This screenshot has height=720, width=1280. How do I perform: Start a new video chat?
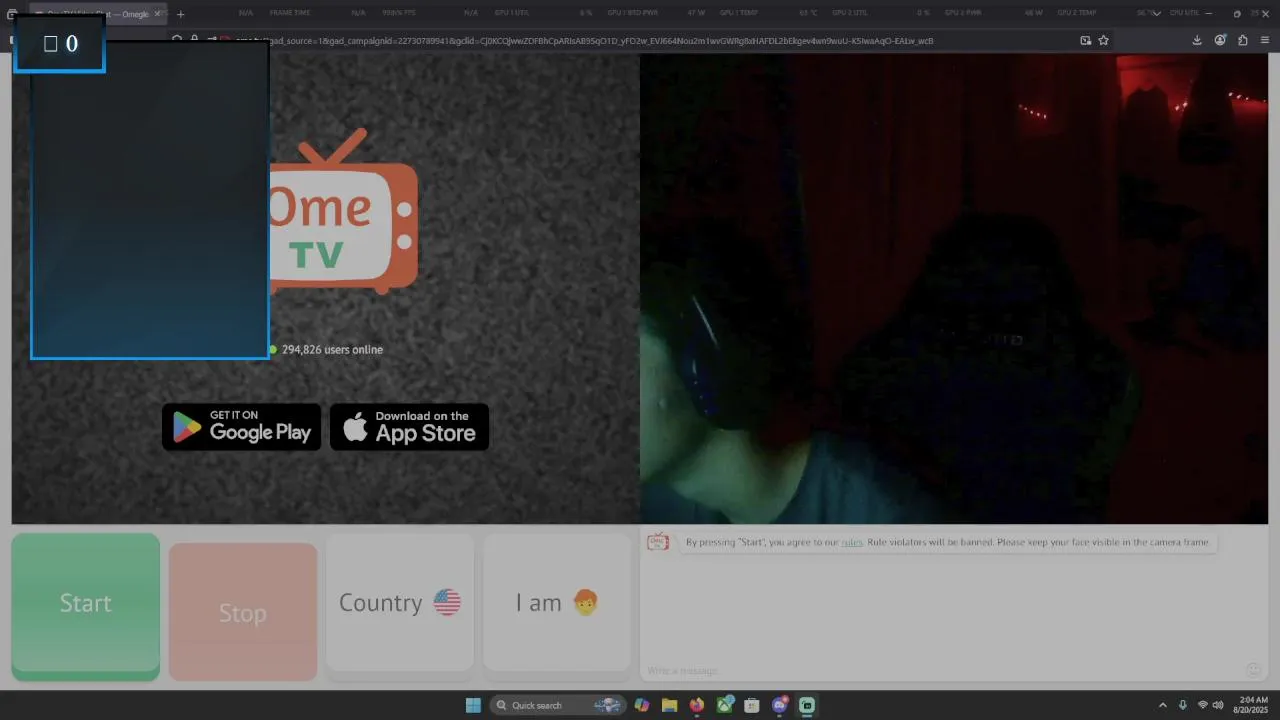[x=86, y=606]
